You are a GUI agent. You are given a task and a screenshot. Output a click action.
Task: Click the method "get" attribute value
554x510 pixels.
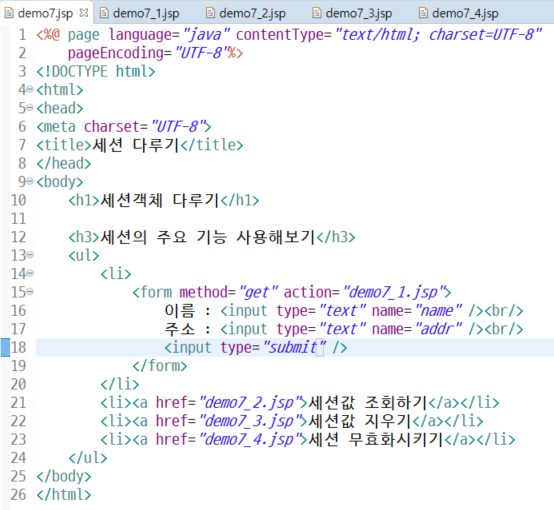click(259, 292)
